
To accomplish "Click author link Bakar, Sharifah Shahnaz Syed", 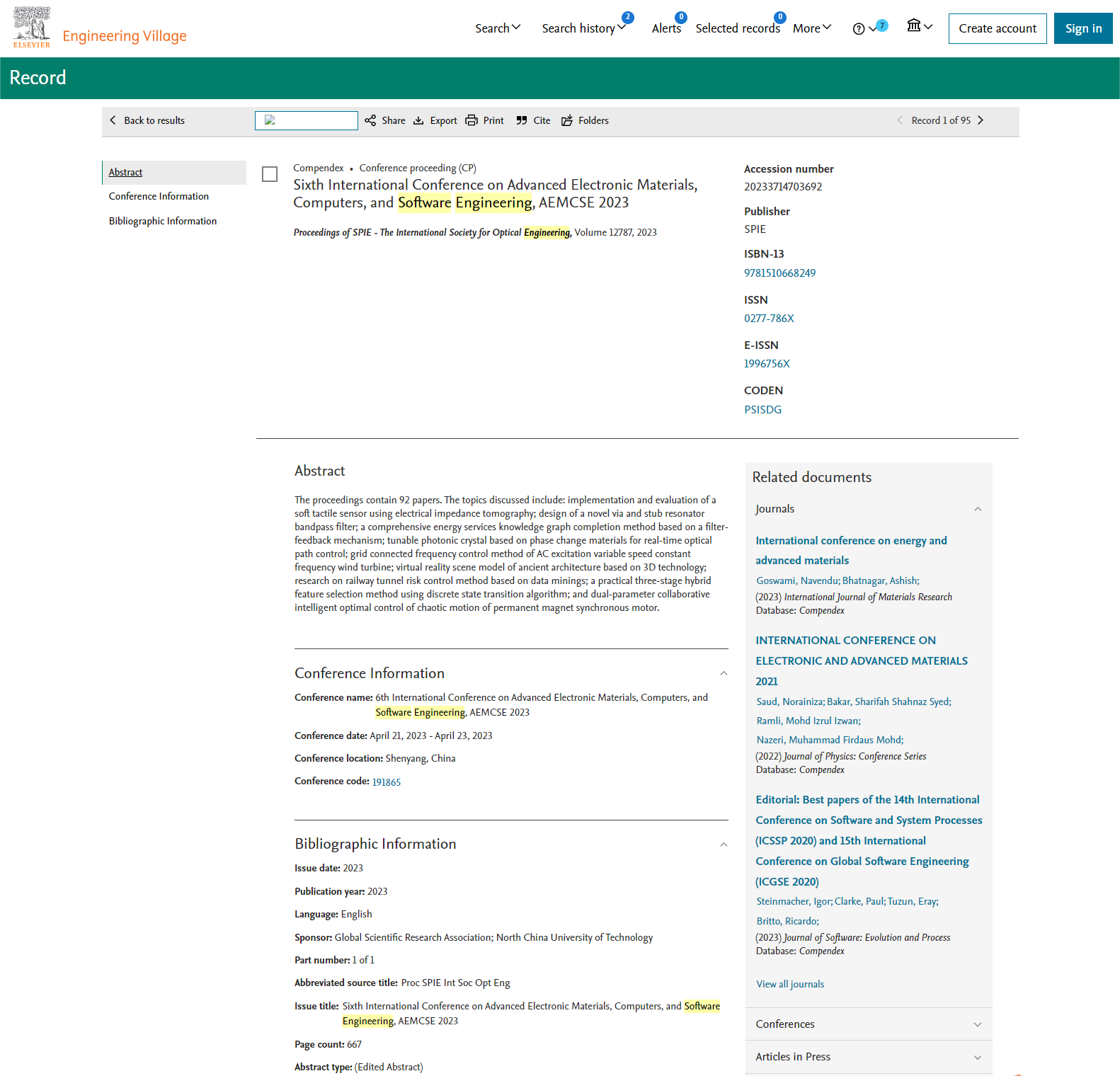I will (888, 702).
